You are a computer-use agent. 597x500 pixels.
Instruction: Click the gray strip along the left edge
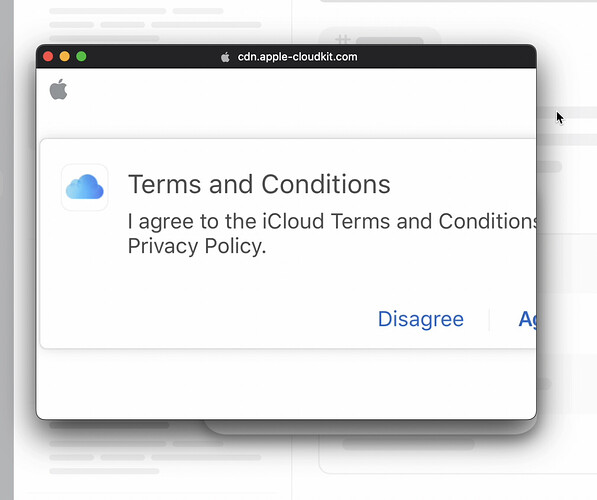(7, 250)
